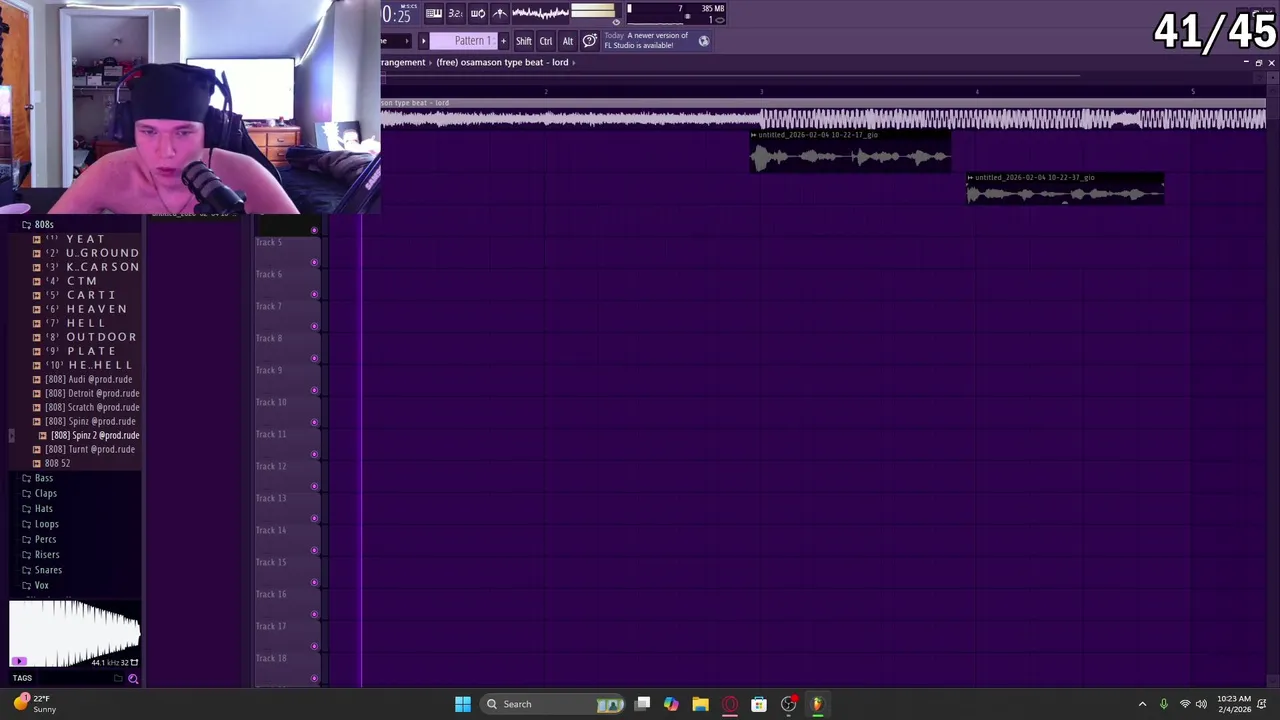
Task: Select the K..CARSON 808 sample
Action: (93, 267)
